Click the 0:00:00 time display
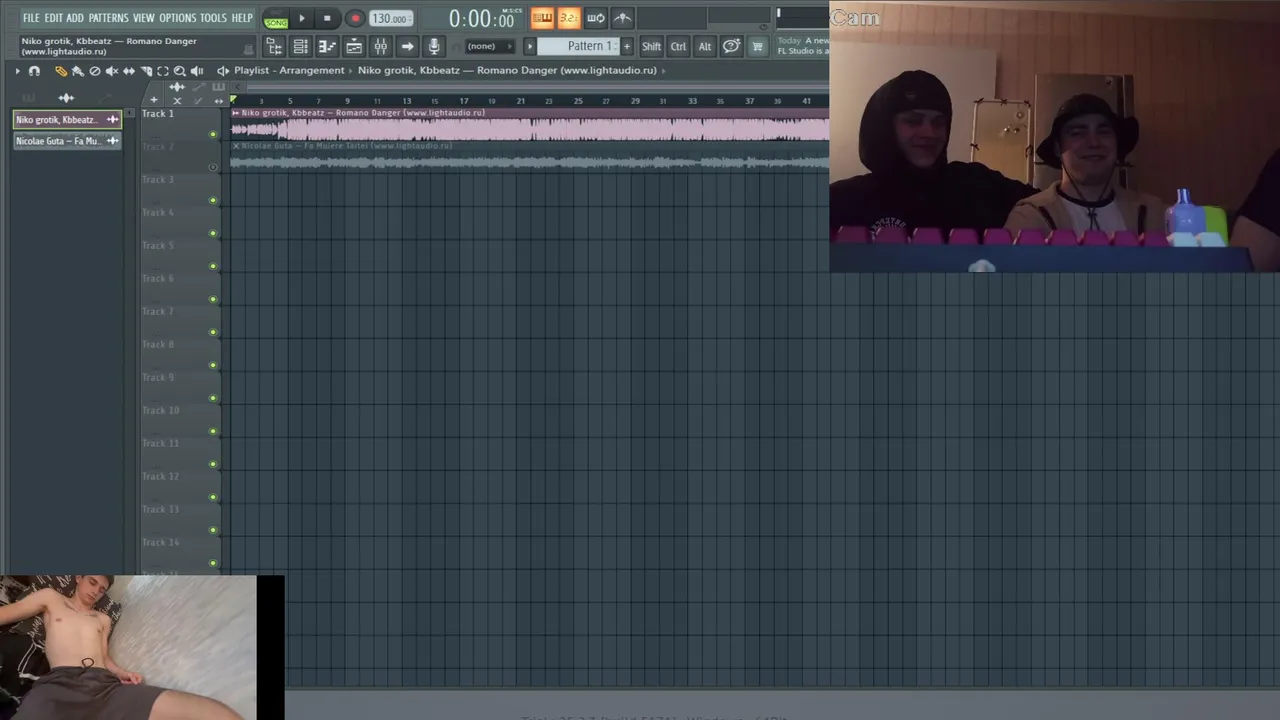Image resolution: width=1280 pixels, height=720 pixels. 481,19
